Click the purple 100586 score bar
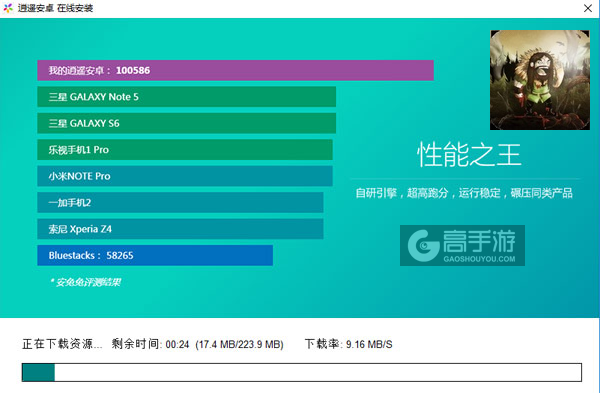The height and width of the screenshot is (393, 600). (x=235, y=70)
